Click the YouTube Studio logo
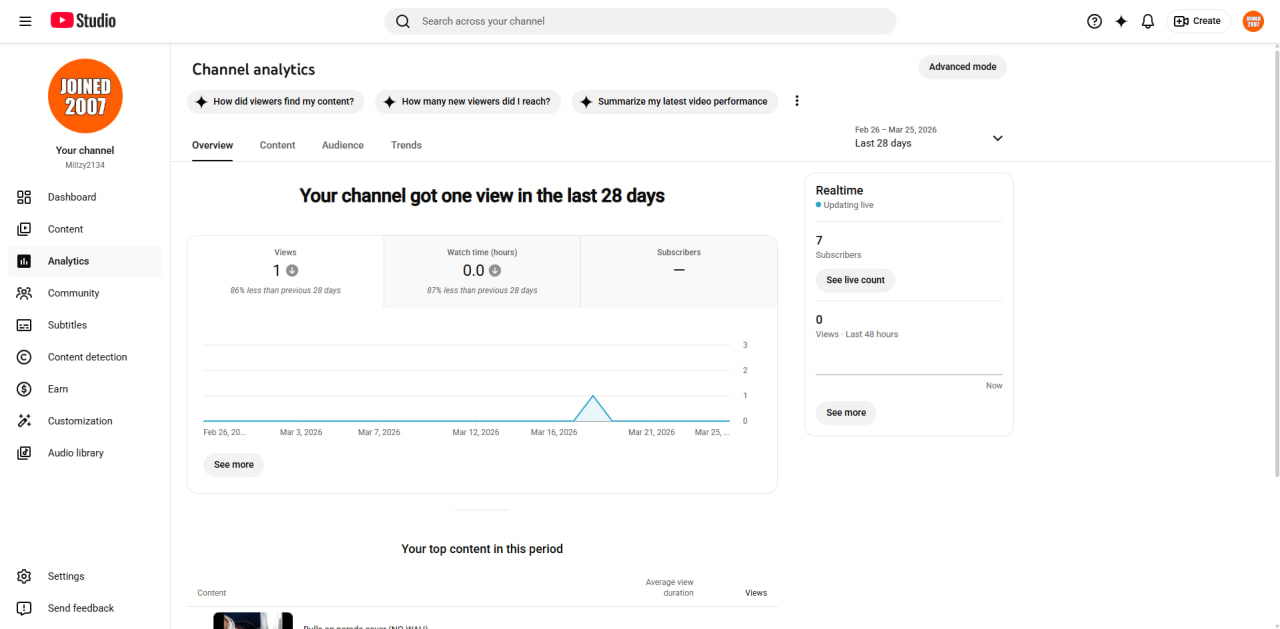Screen dimensions: 1280x629 tap(83, 21)
